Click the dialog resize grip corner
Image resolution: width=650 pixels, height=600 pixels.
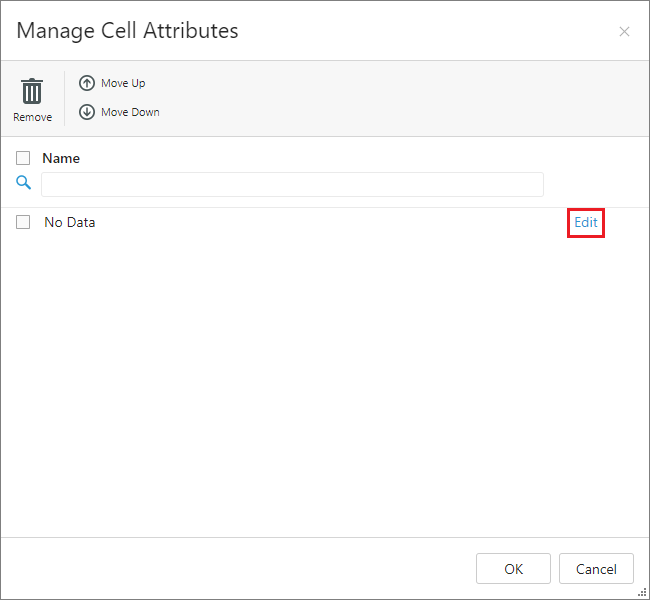click(642, 592)
